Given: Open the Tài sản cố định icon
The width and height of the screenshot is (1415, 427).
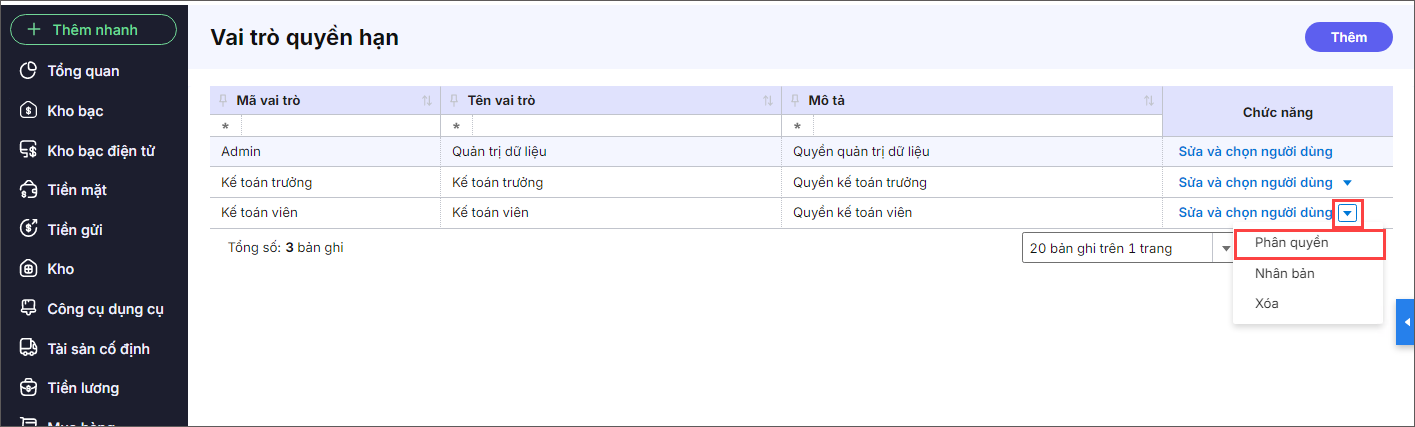Looking at the screenshot, I should click(x=29, y=349).
